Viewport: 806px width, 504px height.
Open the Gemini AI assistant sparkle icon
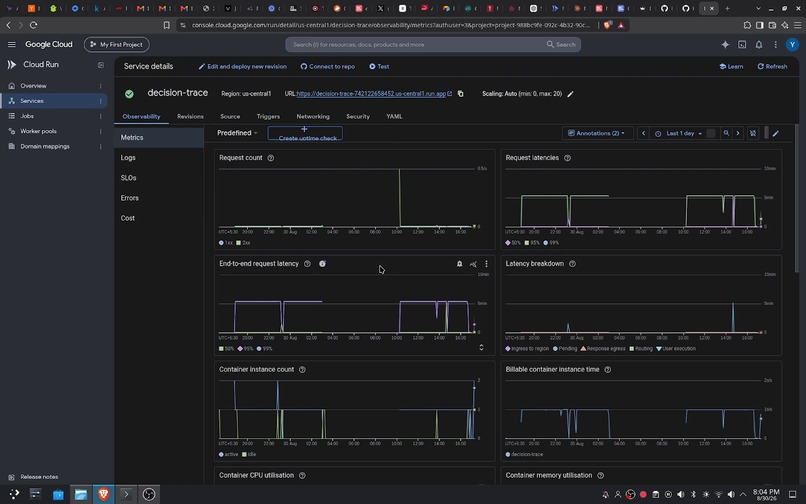click(725, 45)
